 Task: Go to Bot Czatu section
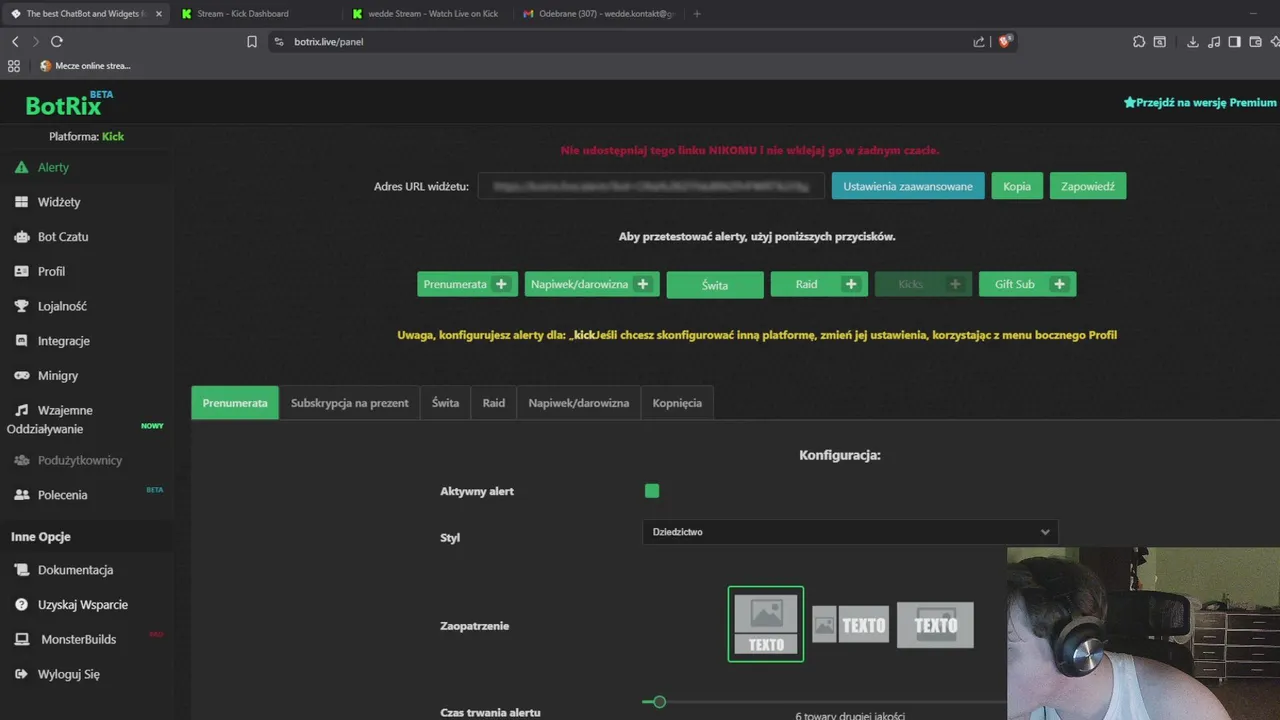(x=63, y=237)
